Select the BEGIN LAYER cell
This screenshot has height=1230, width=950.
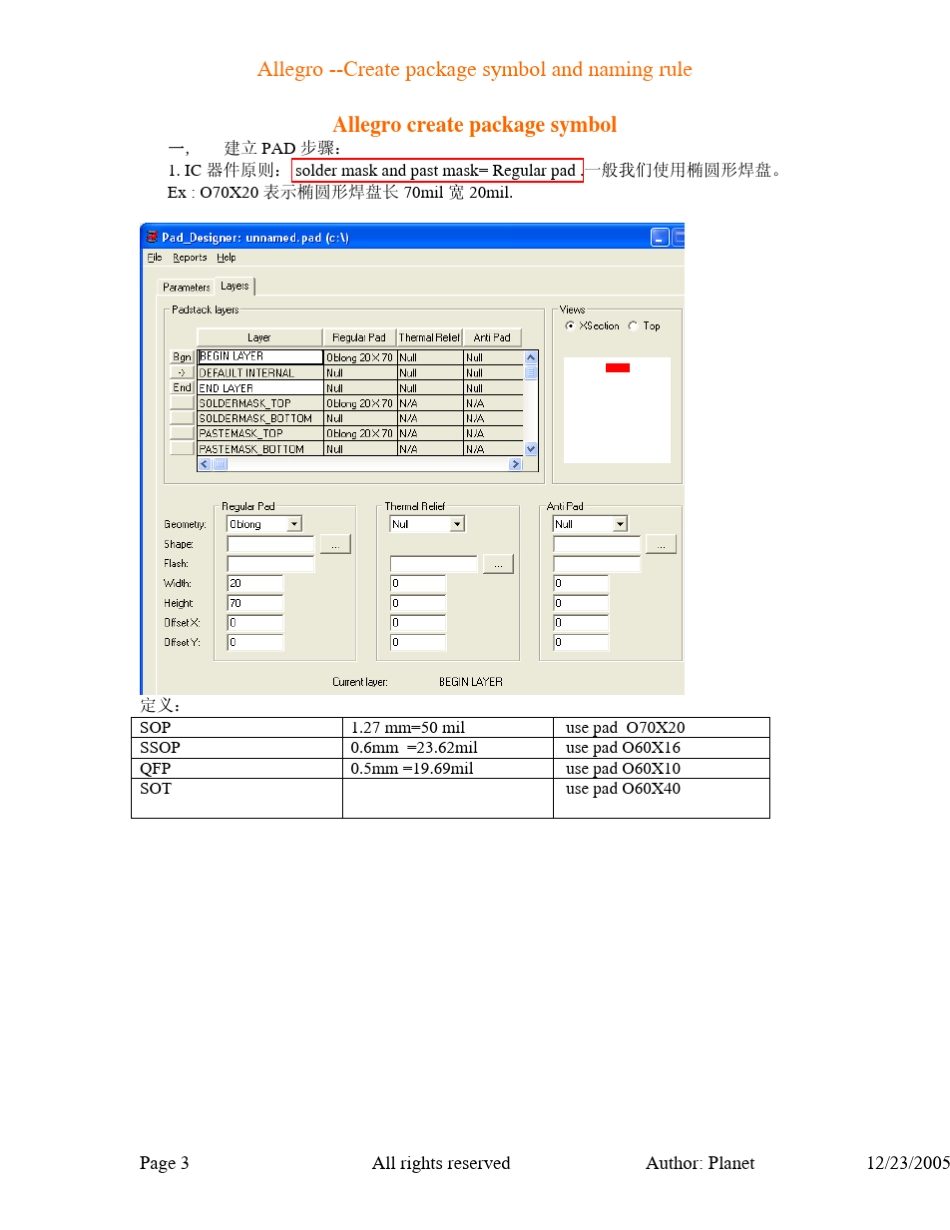pos(259,356)
